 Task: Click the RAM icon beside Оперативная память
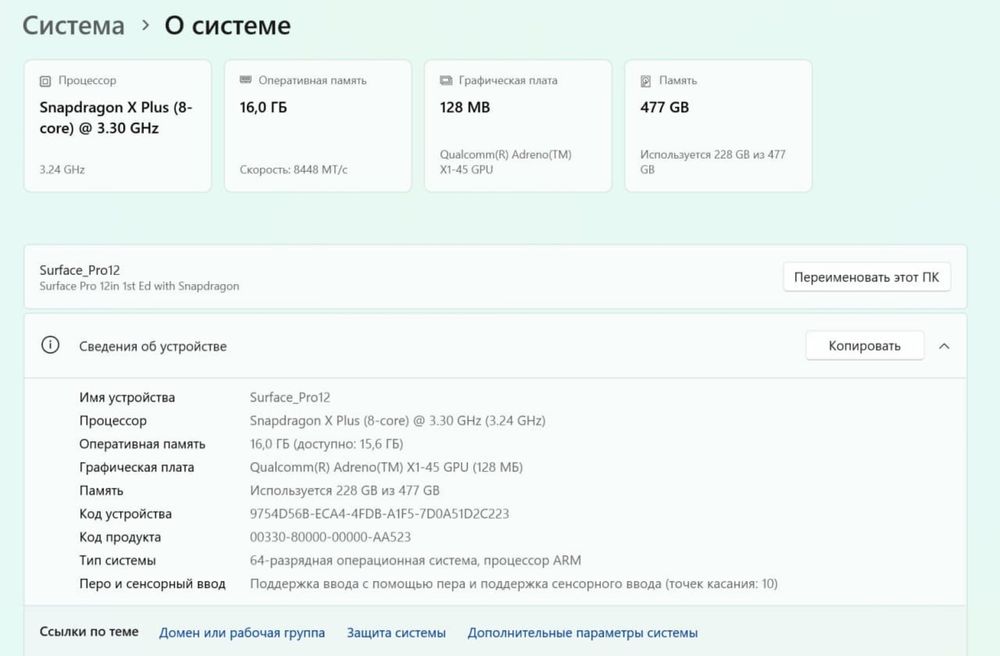click(x=246, y=80)
